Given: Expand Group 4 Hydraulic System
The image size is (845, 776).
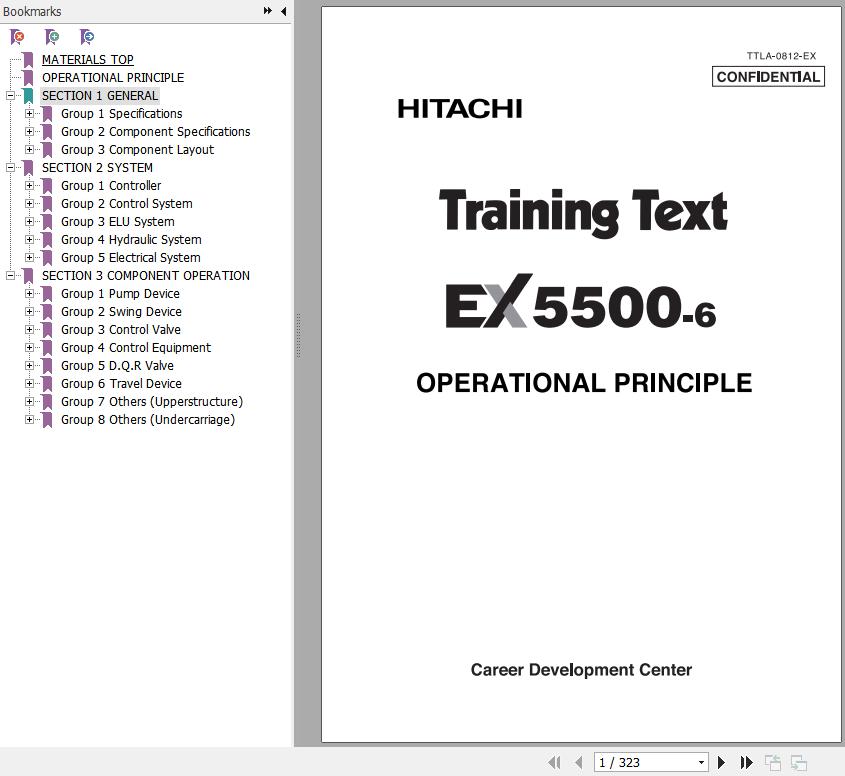Looking at the screenshot, I should (29, 239).
